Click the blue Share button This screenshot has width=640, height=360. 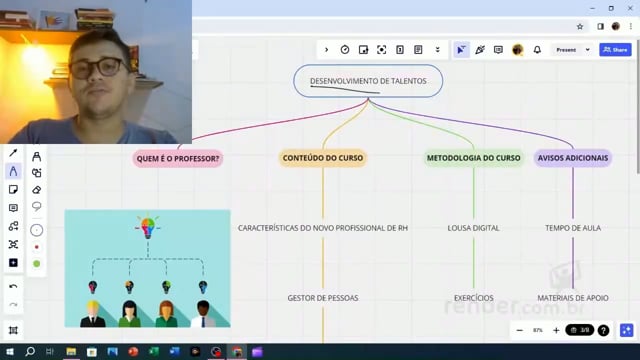615,50
